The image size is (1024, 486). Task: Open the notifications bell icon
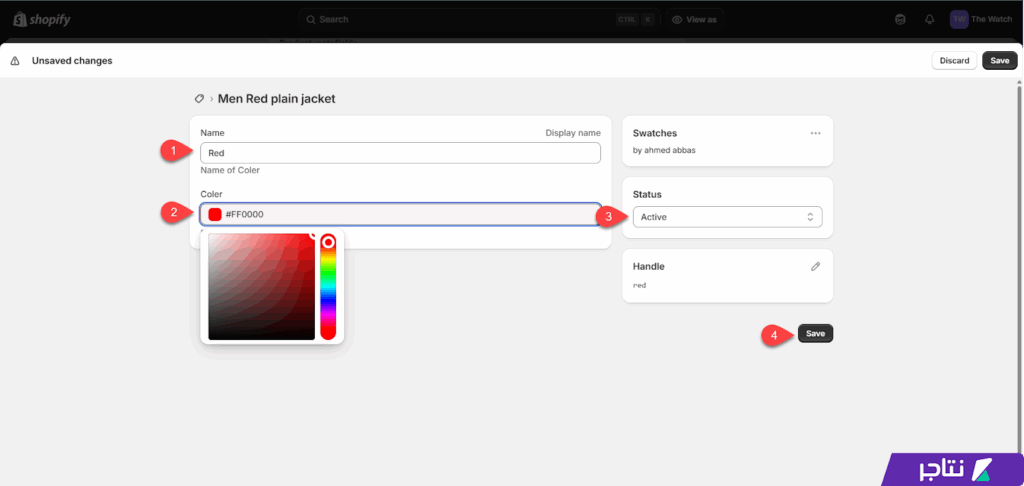tap(929, 19)
